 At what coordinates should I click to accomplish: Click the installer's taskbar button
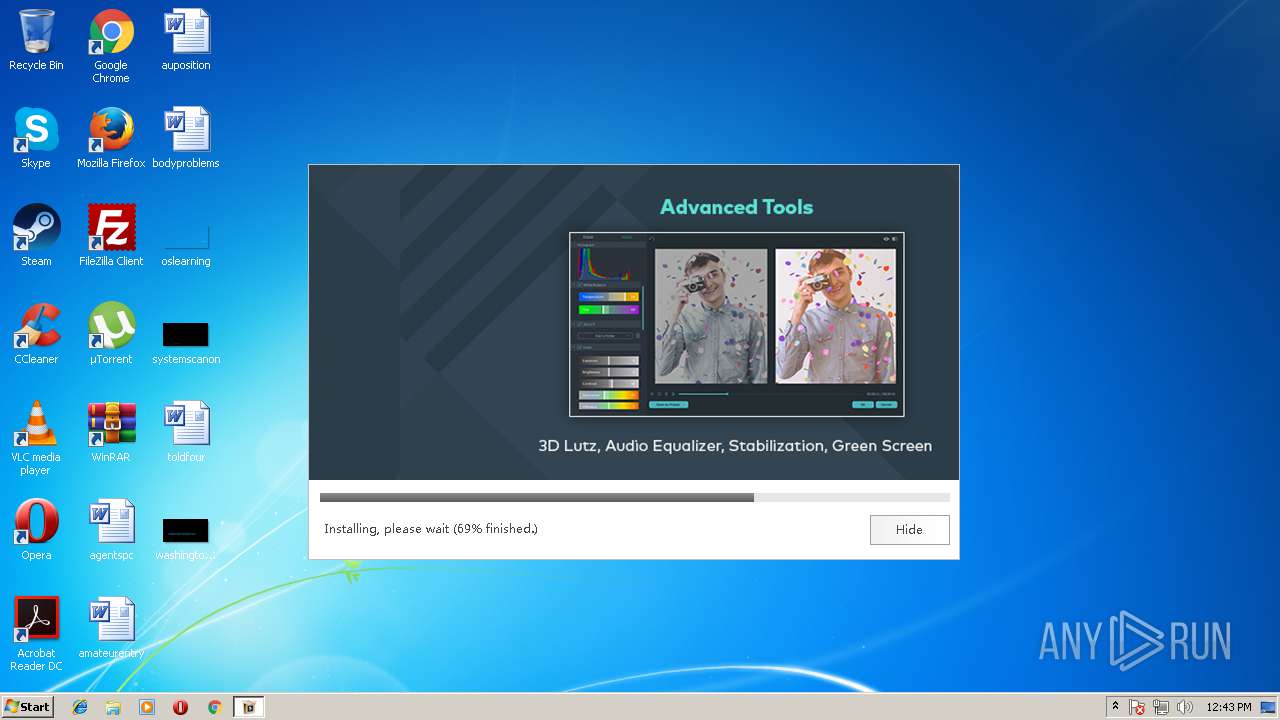point(249,707)
